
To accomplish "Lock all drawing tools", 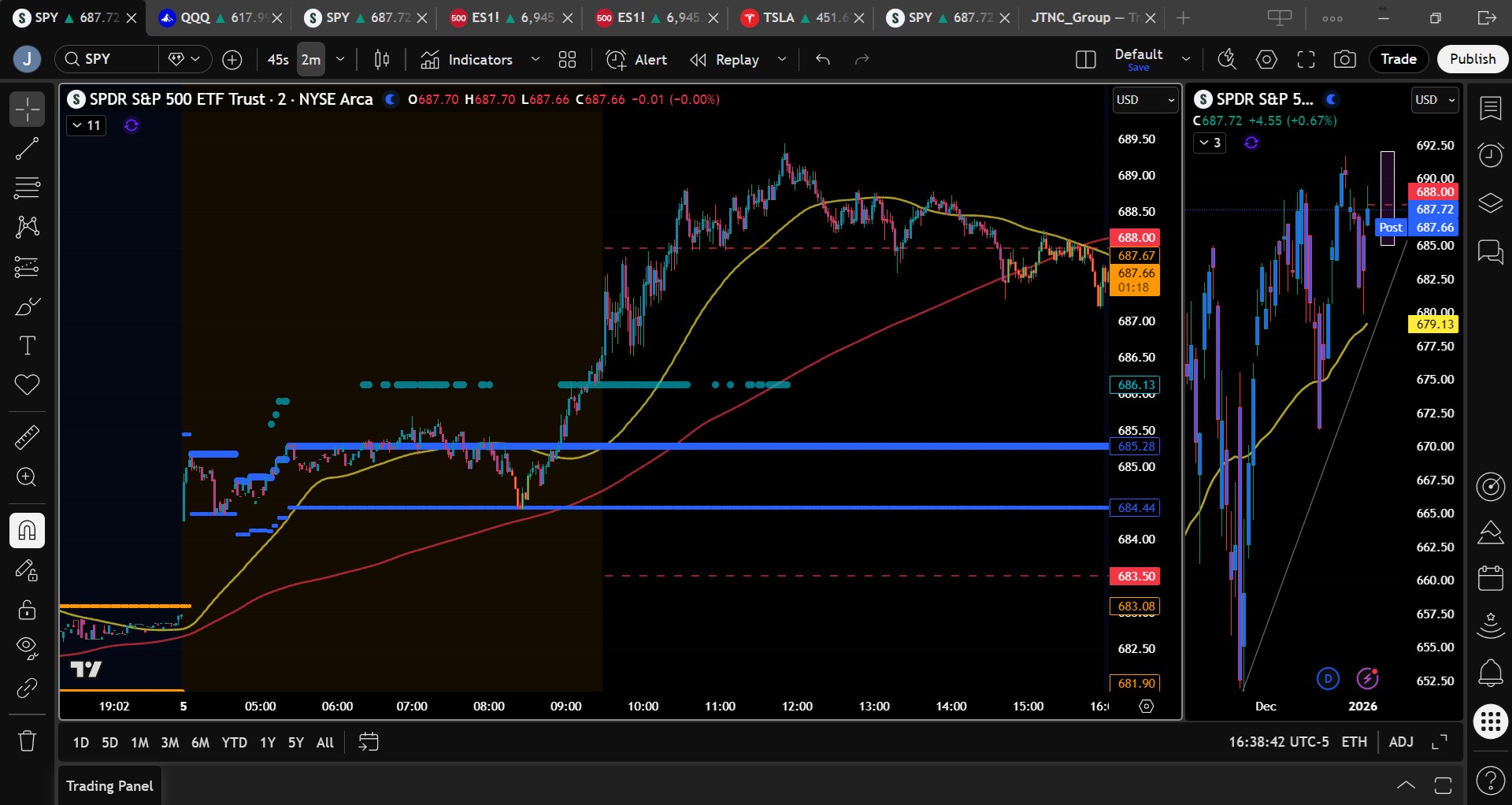I will pyautogui.click(x=27, y=610).
